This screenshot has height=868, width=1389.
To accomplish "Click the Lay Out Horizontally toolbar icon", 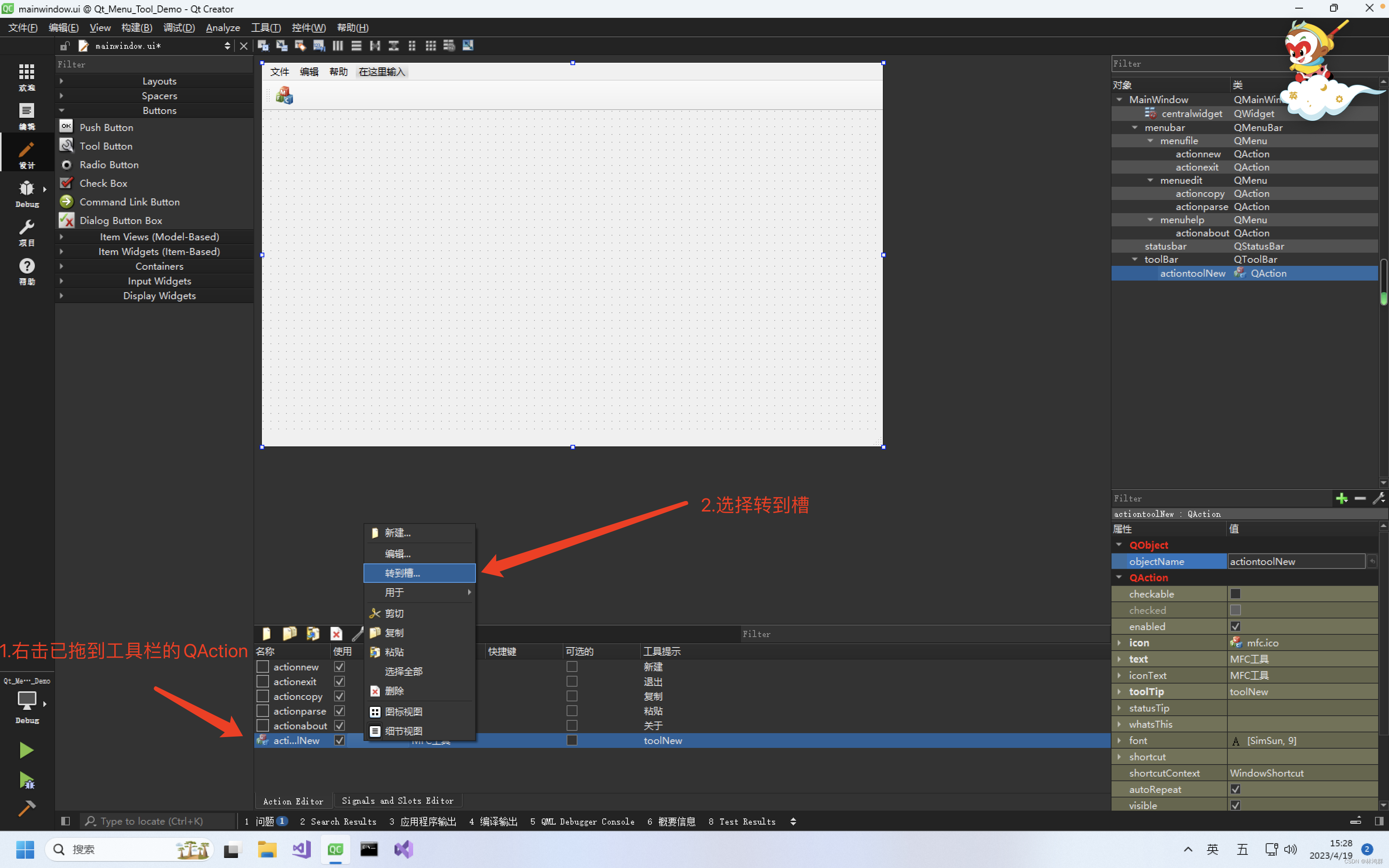I will tap(338, 46).
